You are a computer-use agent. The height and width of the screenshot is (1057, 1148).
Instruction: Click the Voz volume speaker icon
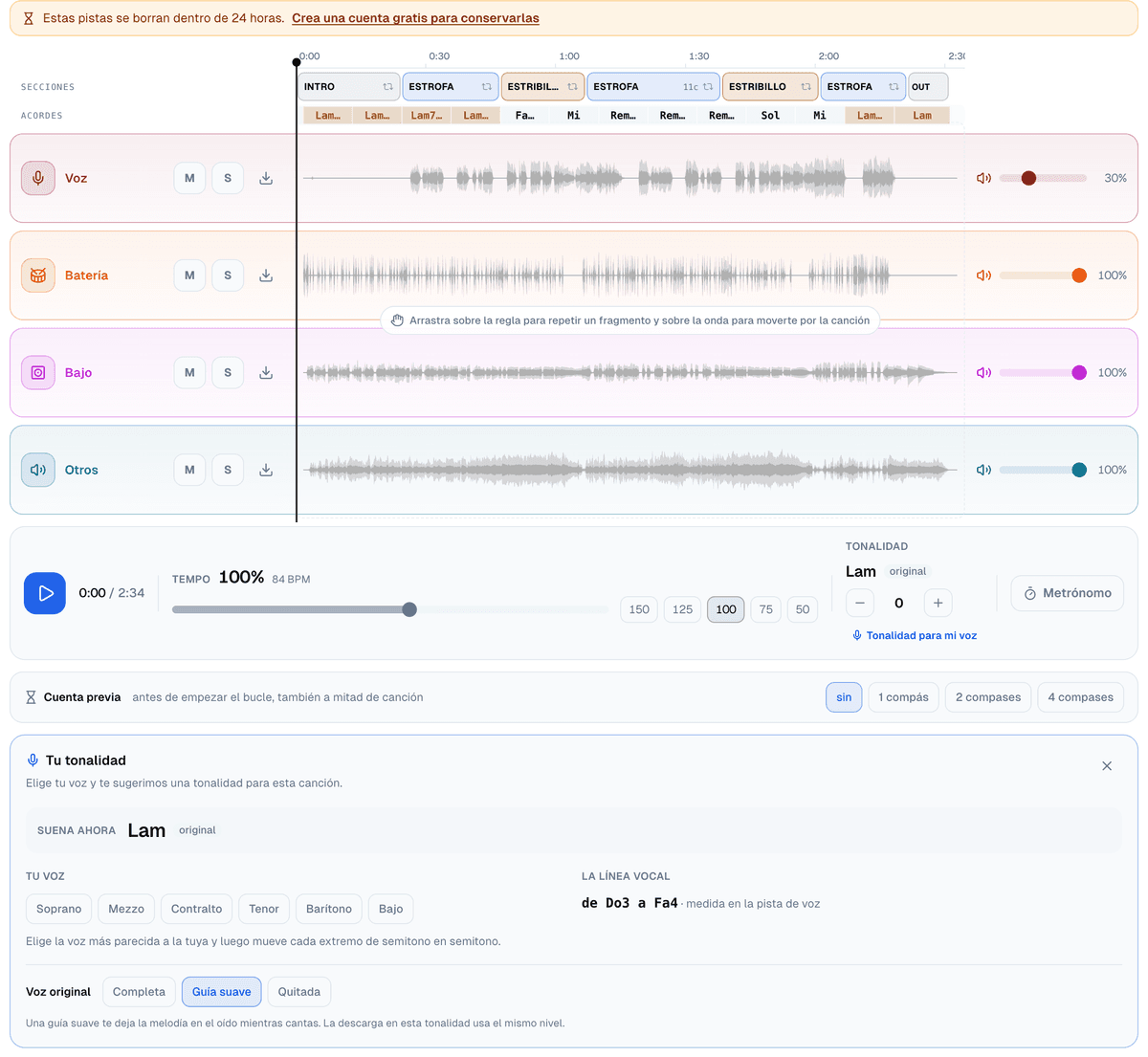pos(983,178)
